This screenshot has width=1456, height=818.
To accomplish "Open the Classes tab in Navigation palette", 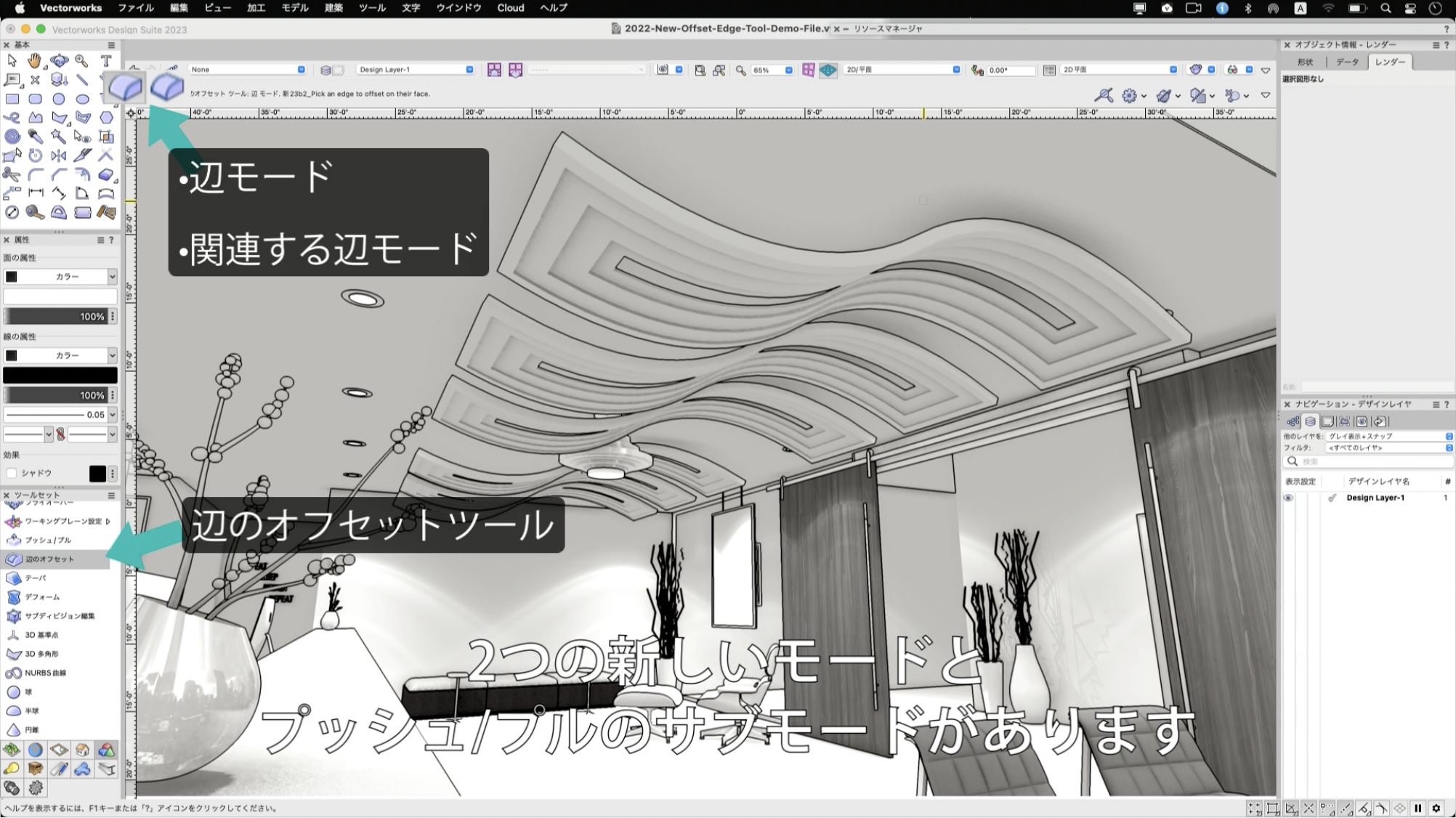I will pyautogui.click(x=1293, y=421).
